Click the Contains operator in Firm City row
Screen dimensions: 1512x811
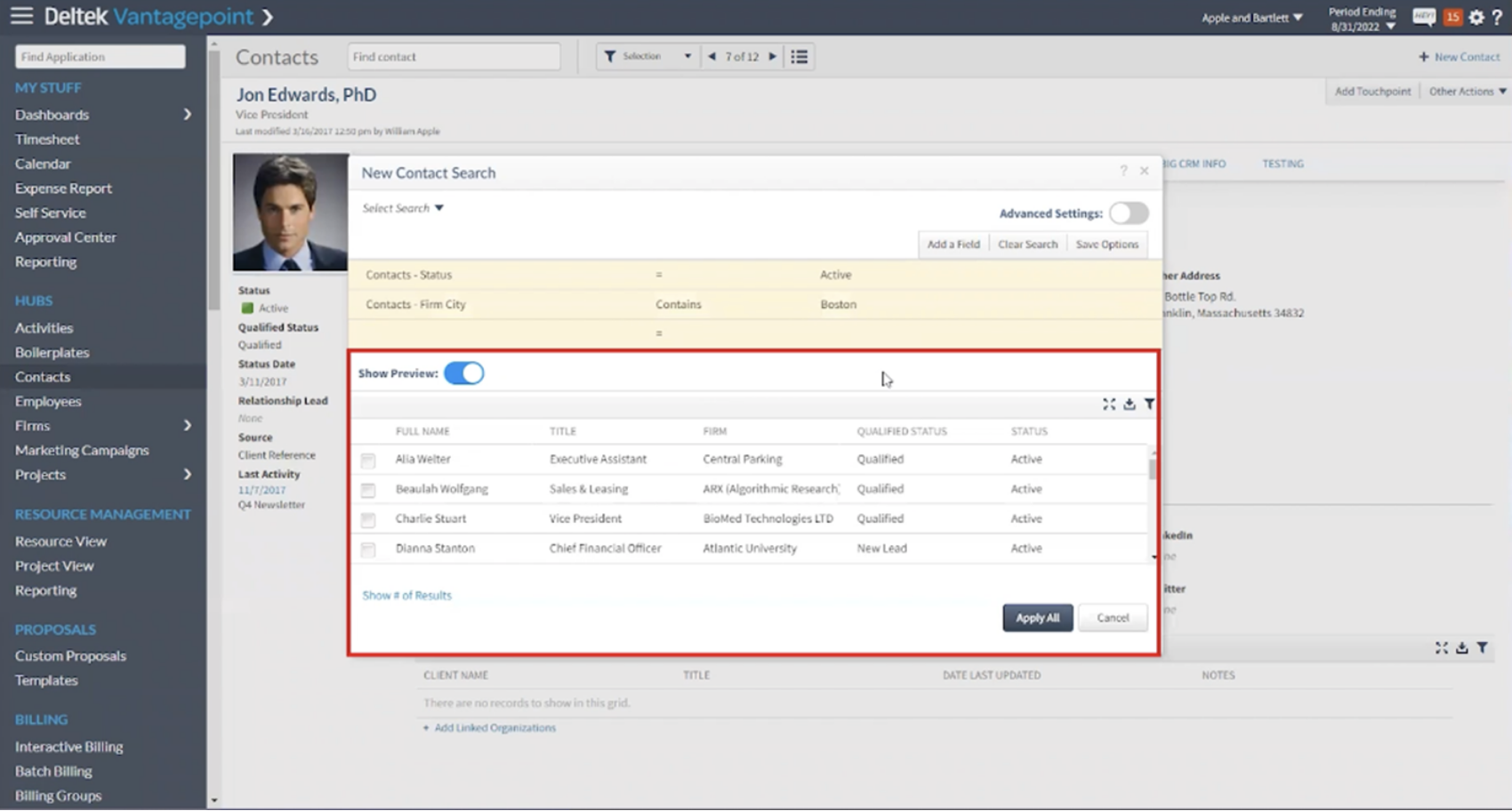tap(679, 304)
